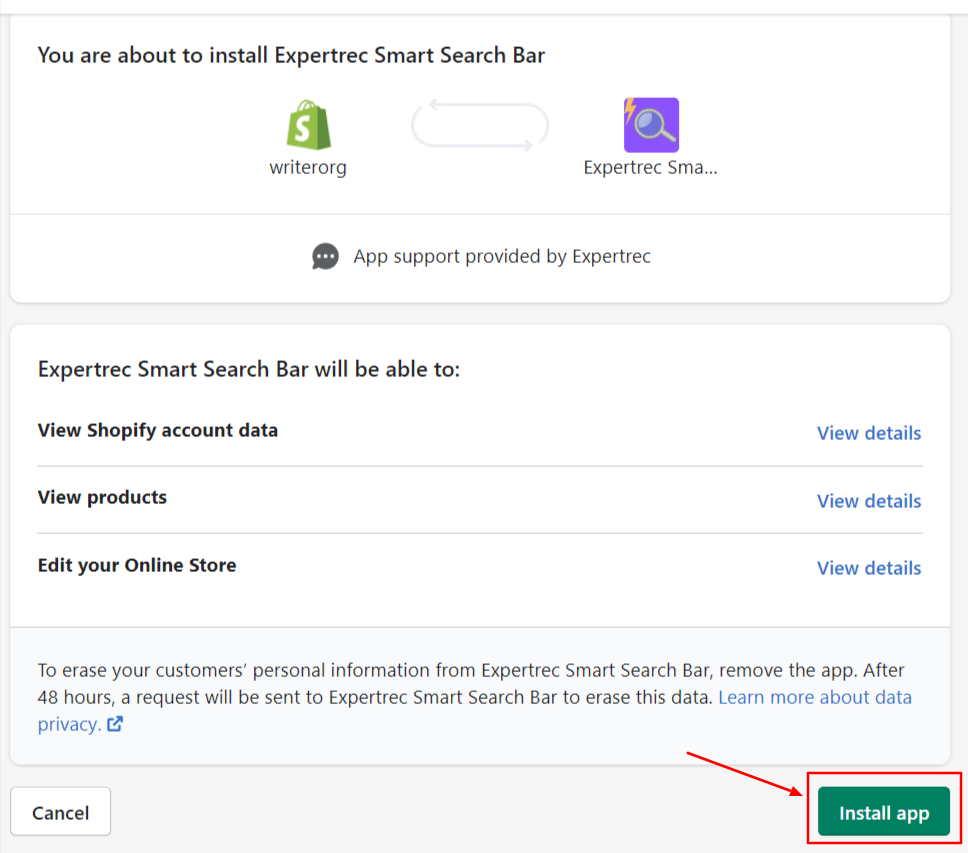The image size is (968, 853).
Task: Open View details for Edit your Online Store
Action: [868, 568]
